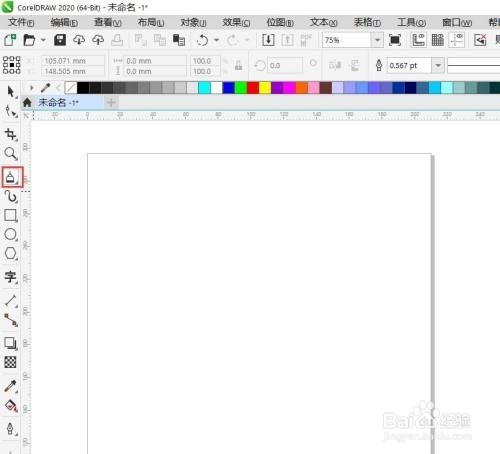Screen dimensions: 500x454
Task: Open the 表格 menu
Action: click(367, 22)
